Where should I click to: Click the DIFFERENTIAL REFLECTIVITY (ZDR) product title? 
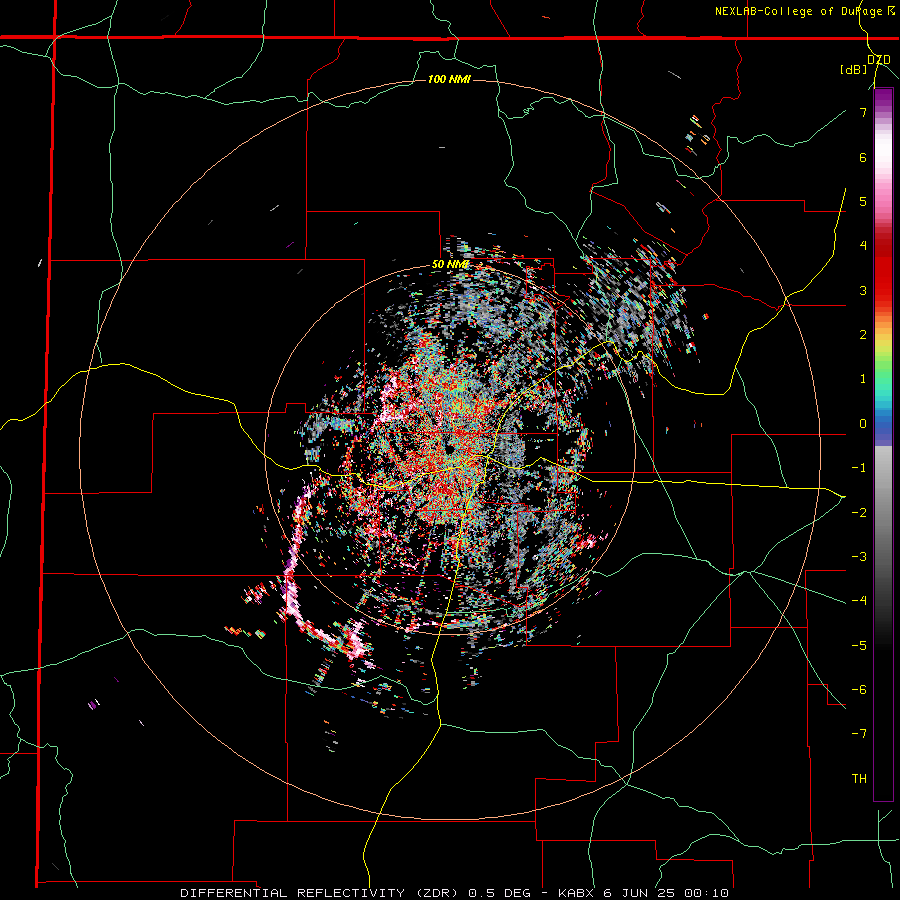[318, 893]
